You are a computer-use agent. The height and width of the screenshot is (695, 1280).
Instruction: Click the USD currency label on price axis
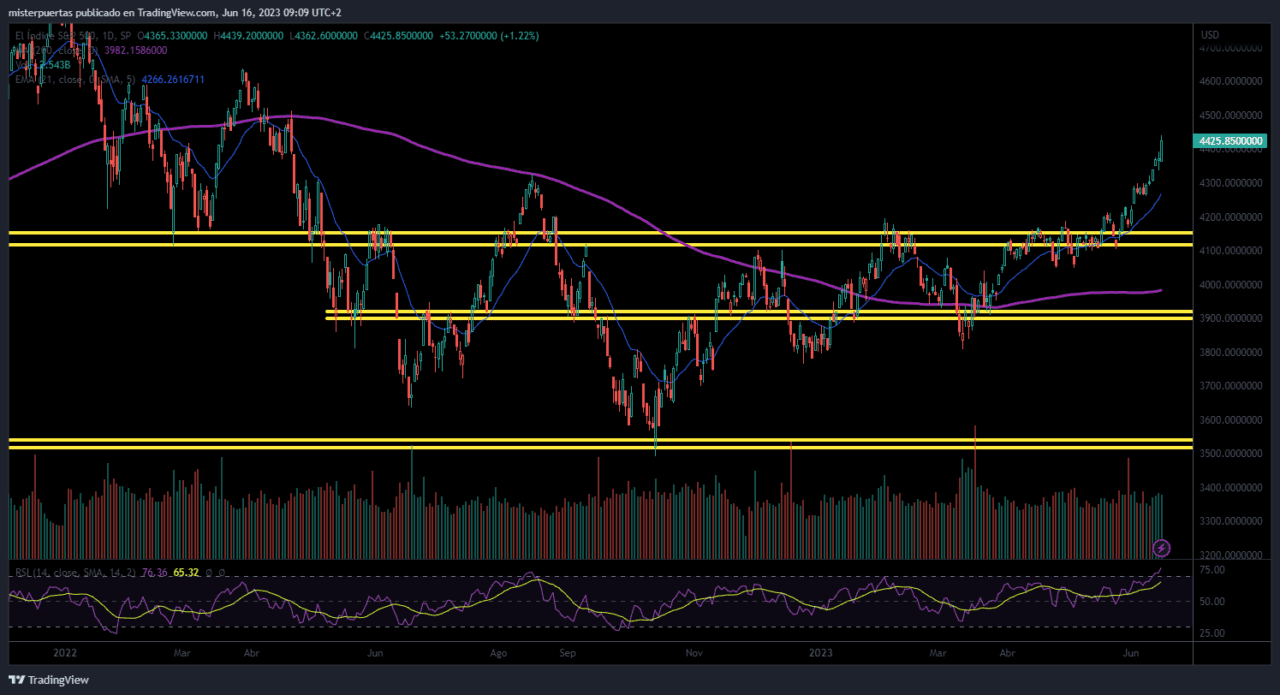1209,34
